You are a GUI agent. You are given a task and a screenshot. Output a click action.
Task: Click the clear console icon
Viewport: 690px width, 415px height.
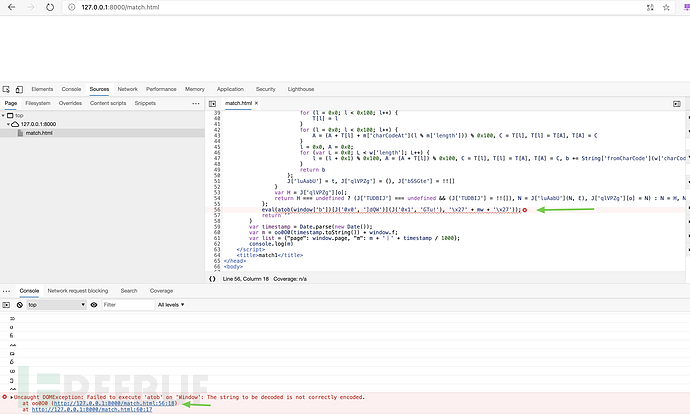(20, 304)
